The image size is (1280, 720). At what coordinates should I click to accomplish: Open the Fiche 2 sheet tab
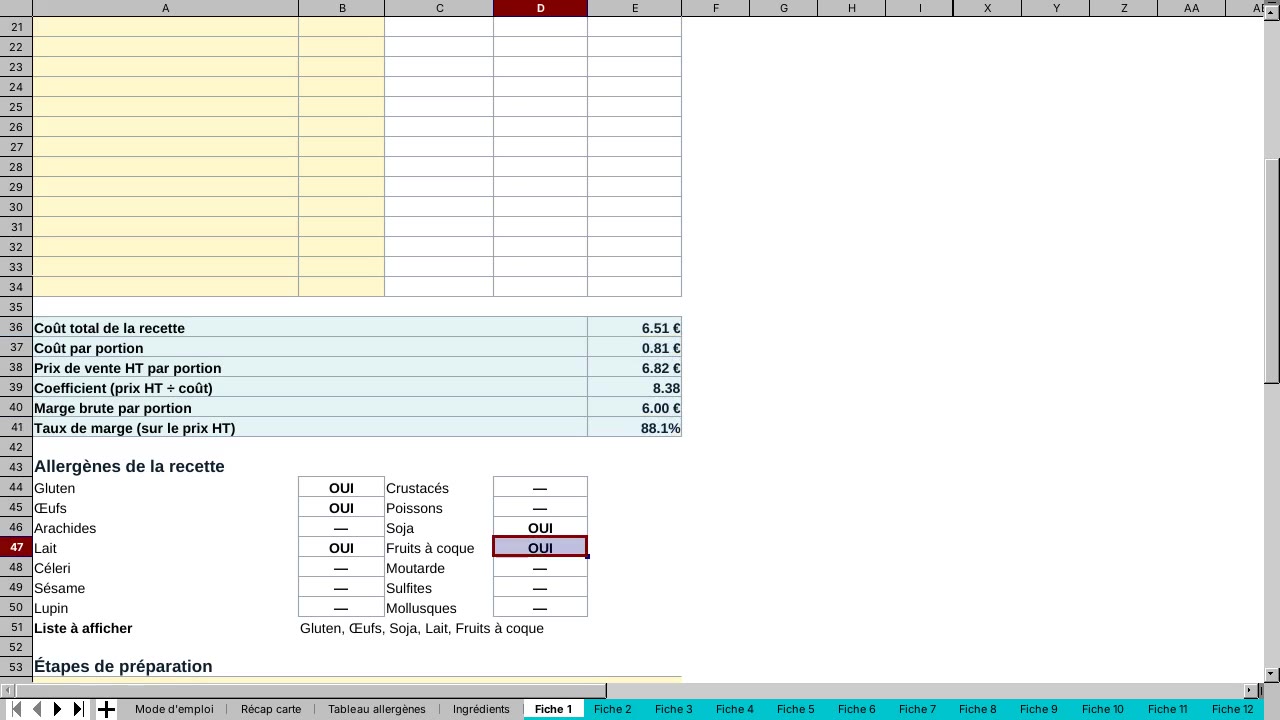(613, 709)
